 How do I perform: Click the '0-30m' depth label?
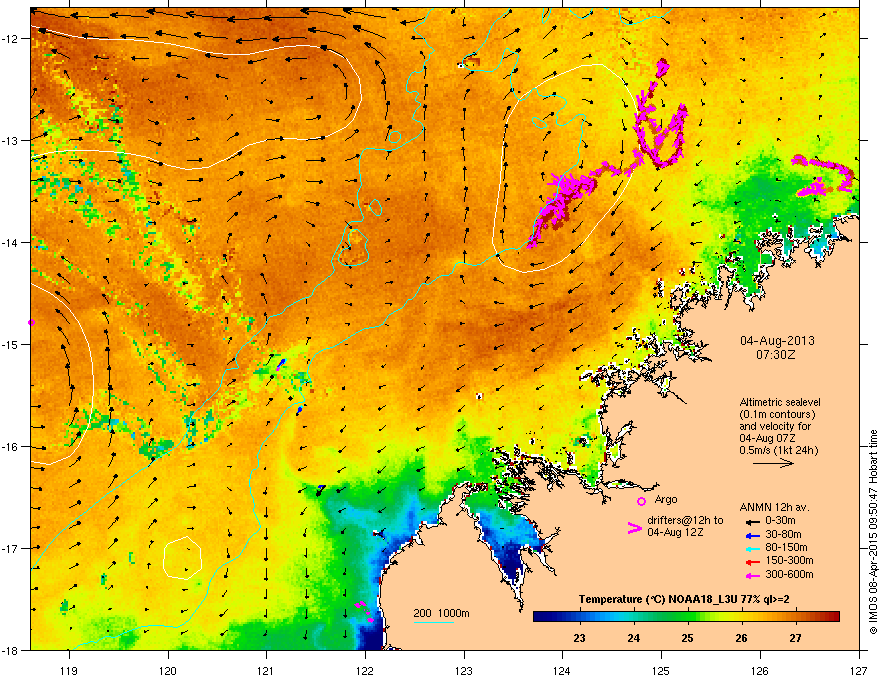click(x=780, y=521)
